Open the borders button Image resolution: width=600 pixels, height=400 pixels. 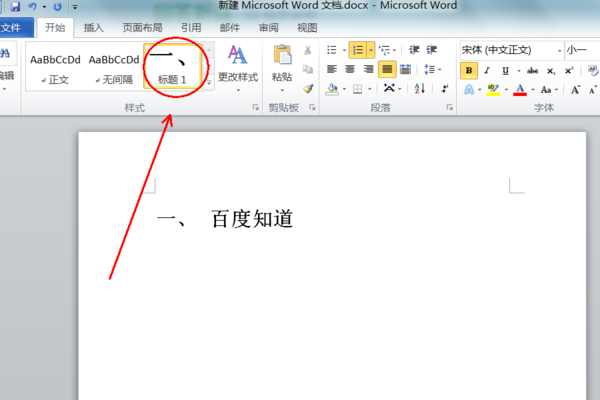click(357, 89)
